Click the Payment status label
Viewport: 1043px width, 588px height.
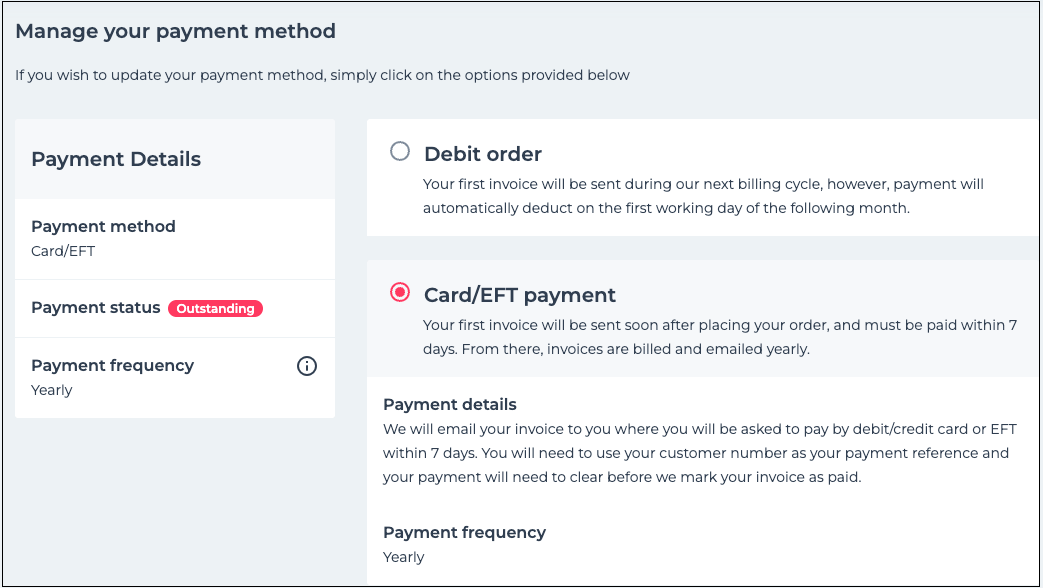click(x=96, y=308)
